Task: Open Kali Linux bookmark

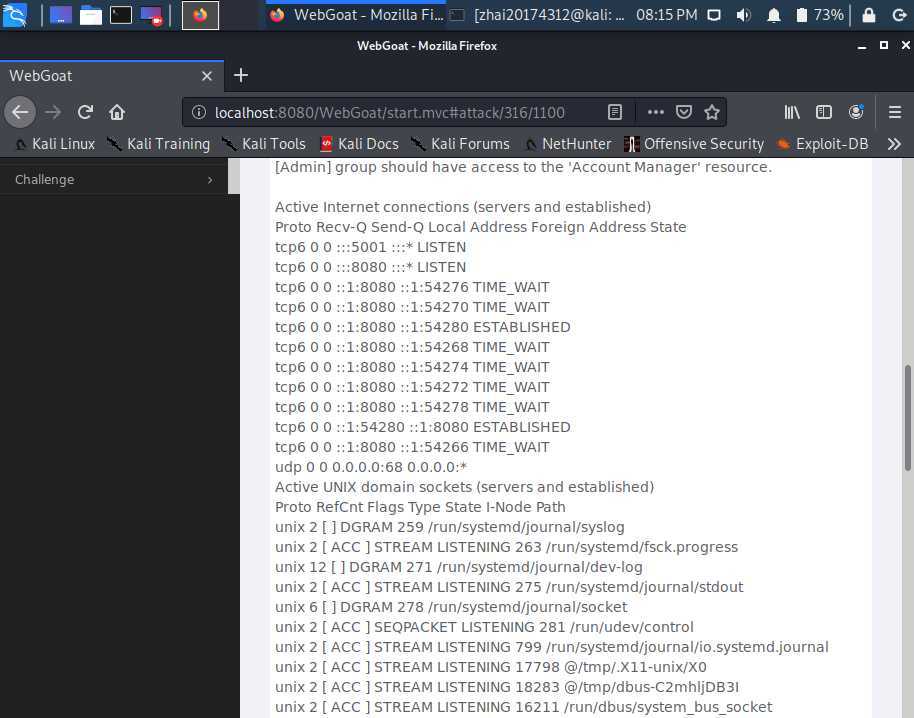Action: (55, 144)
